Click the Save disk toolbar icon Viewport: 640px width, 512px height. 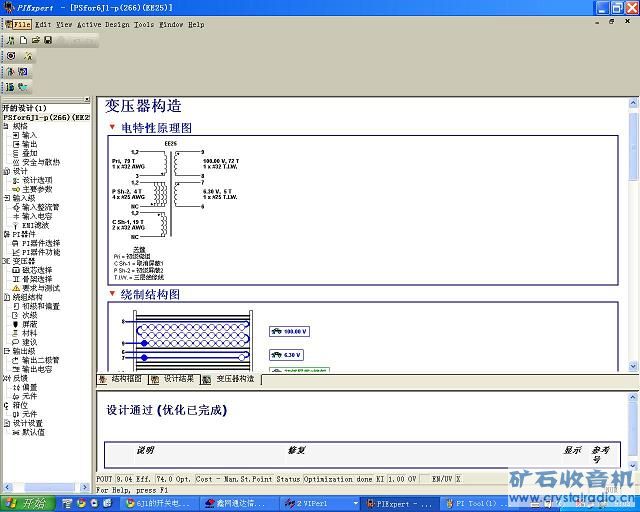pyautogui.click(x=47, y=40)
